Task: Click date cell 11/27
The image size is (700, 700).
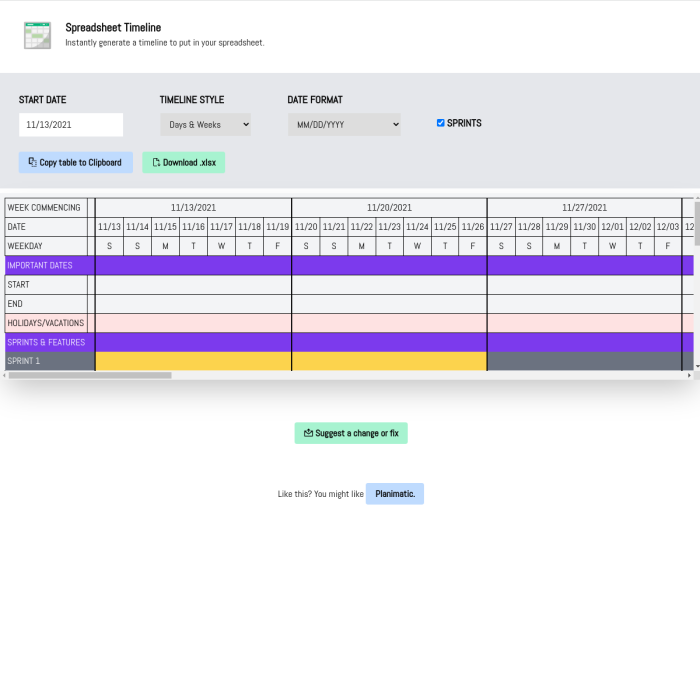Action: (x=501, y=227)
